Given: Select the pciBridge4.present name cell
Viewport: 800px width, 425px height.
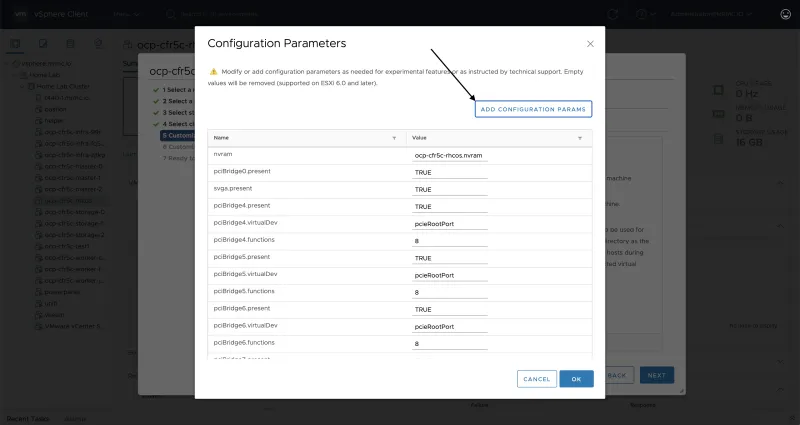Looking at the screenshot, I should 242,206.
